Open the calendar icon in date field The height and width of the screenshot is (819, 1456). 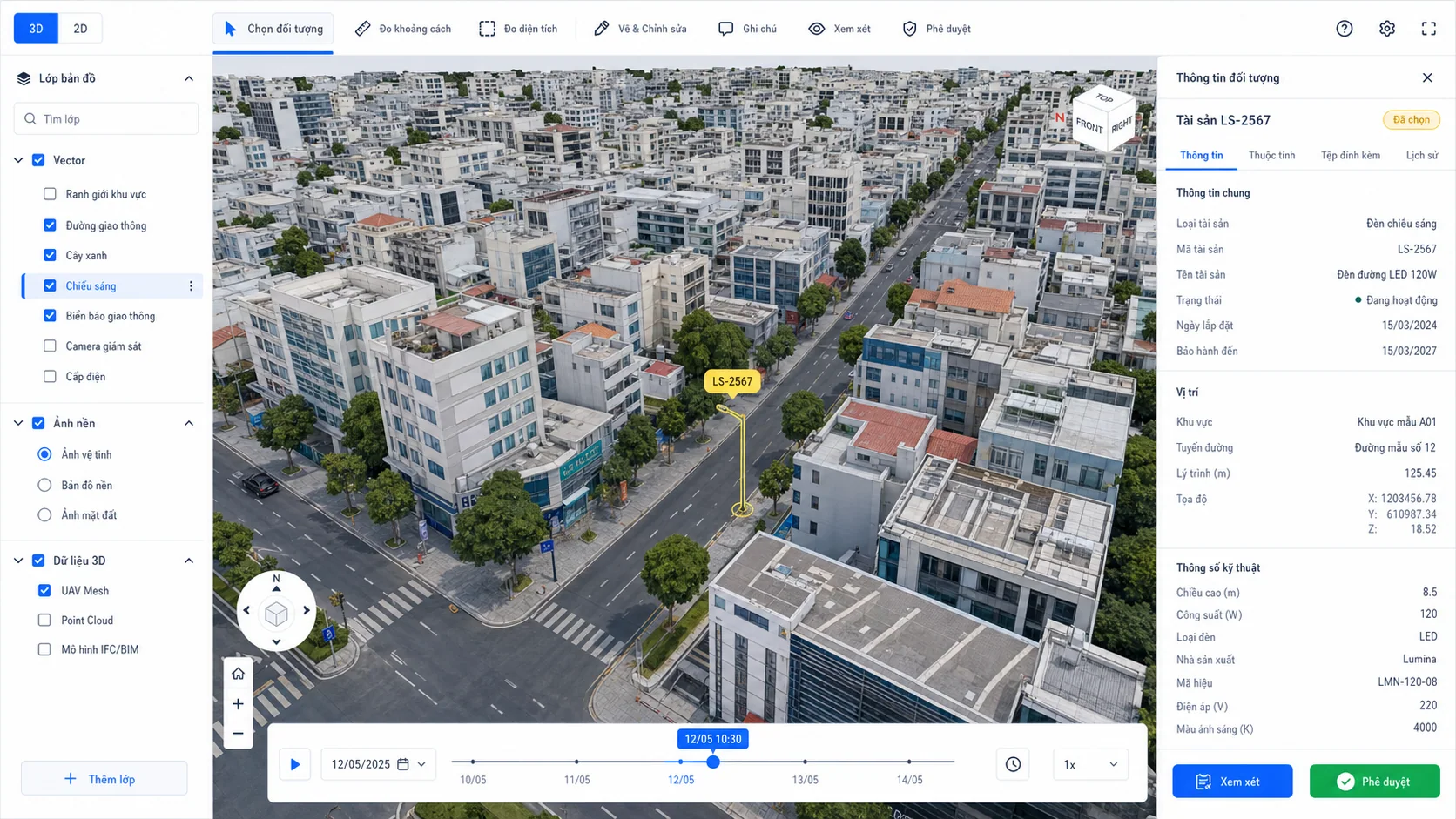pos(403,764)
